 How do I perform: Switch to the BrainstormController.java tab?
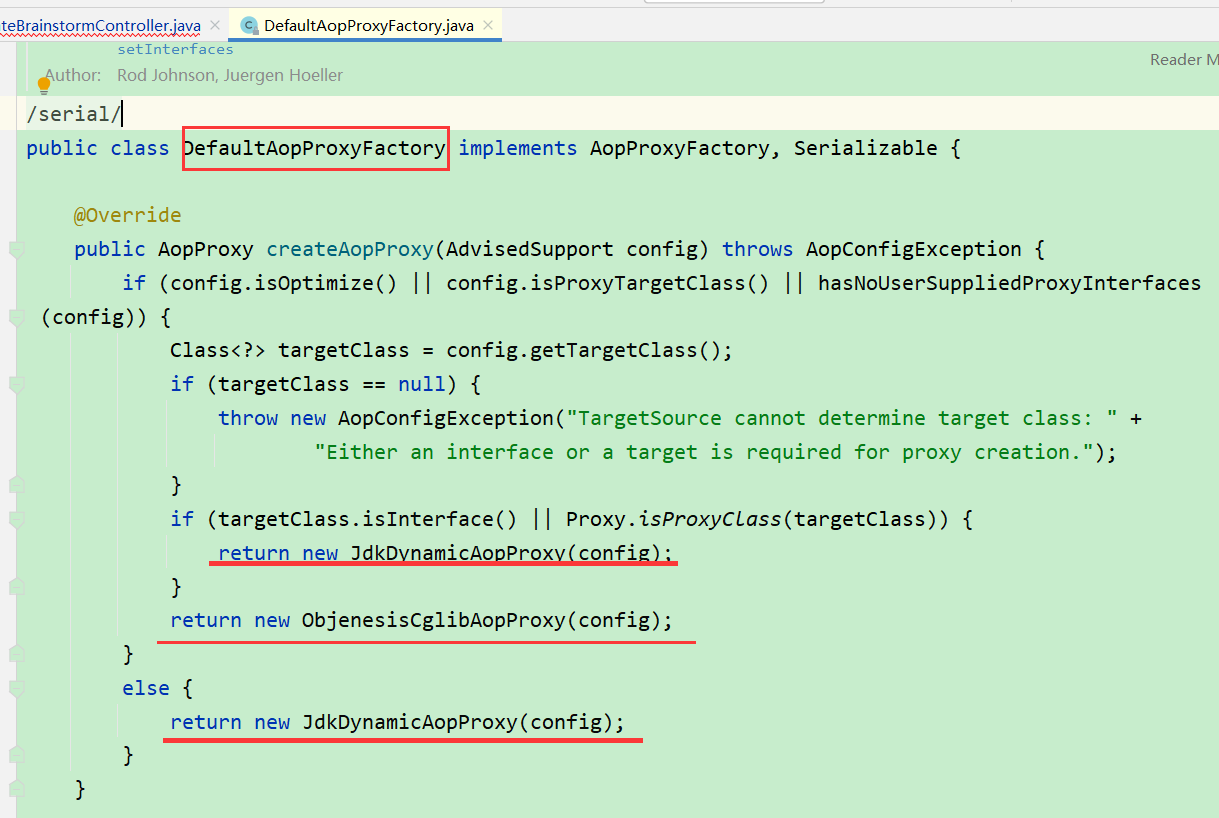click(100, 25)
